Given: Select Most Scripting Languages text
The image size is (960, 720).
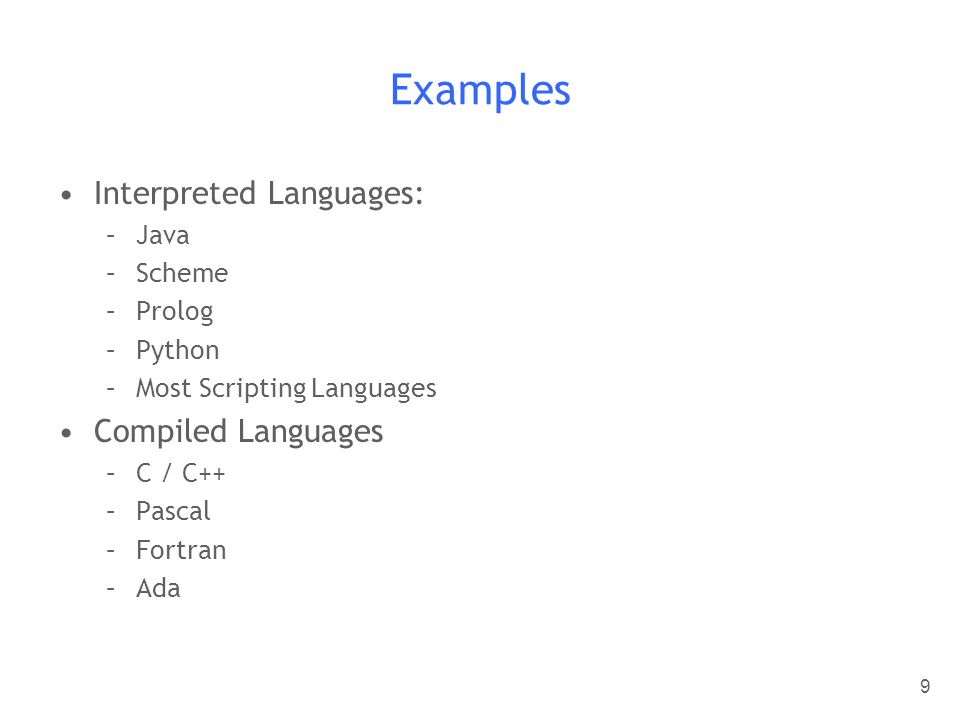Looking at the screenshot, I should [x=286, y=389].
